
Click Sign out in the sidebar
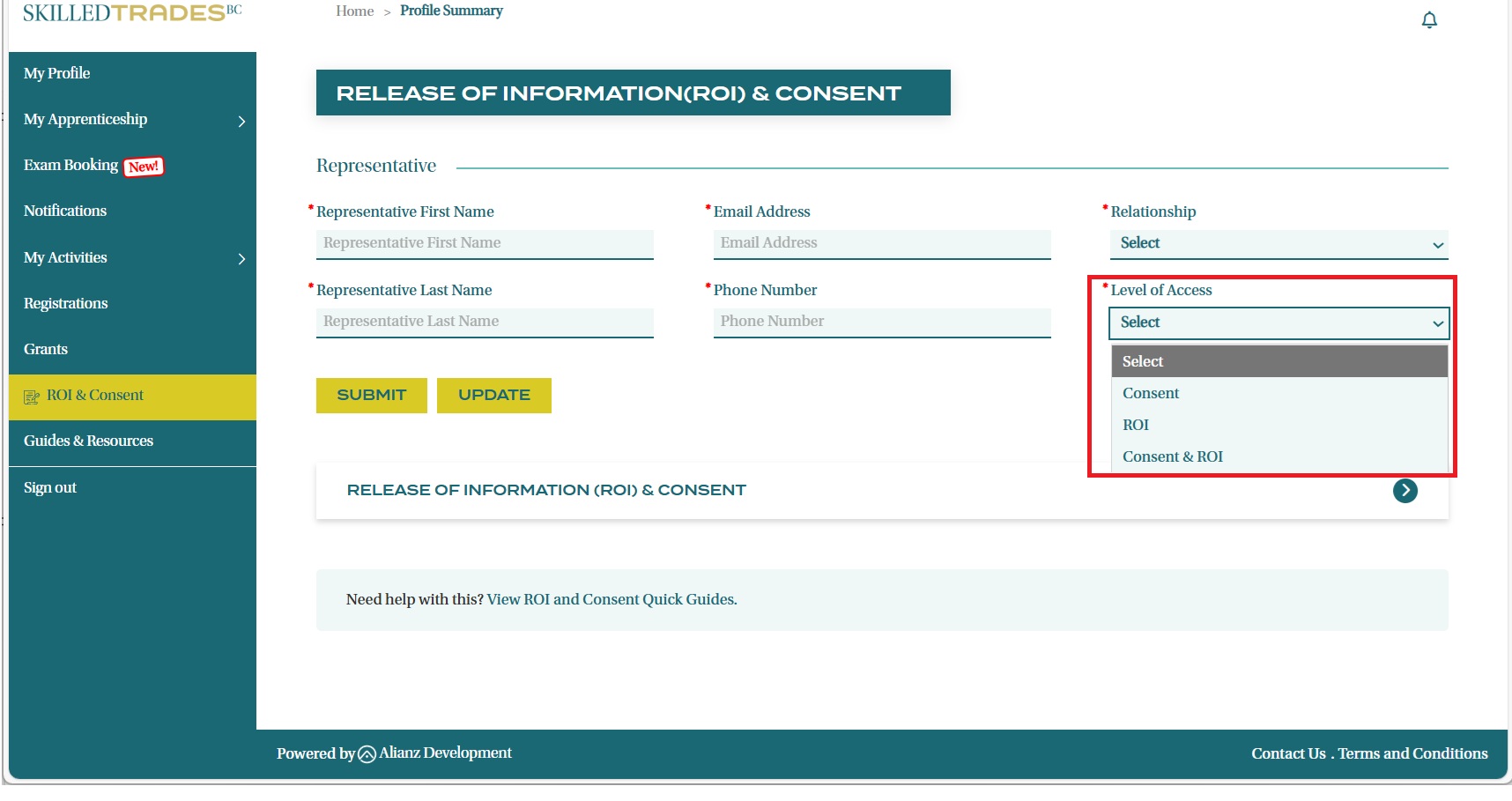click(50, 488)
